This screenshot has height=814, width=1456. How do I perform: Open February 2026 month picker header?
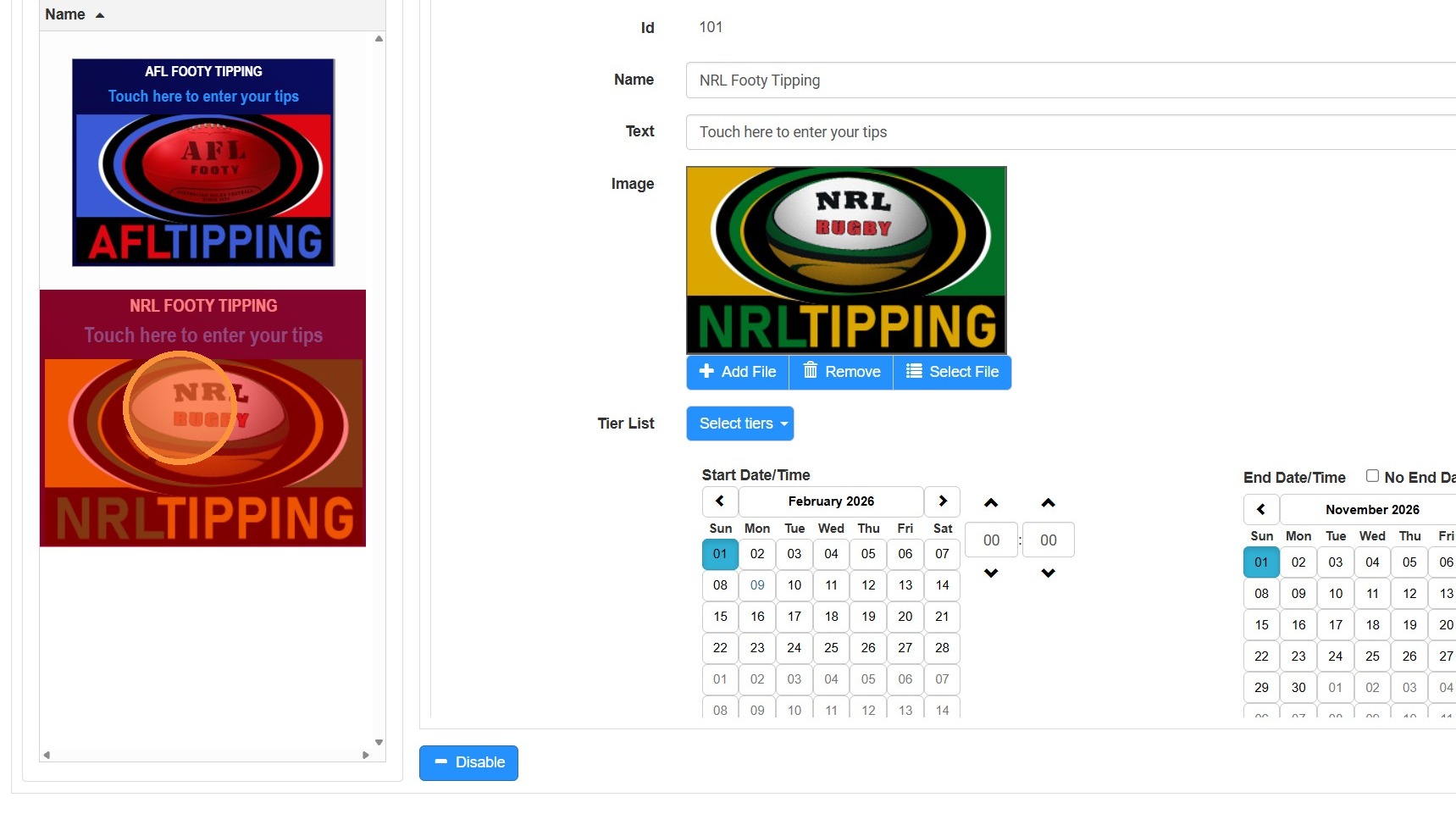click(831, 501)
